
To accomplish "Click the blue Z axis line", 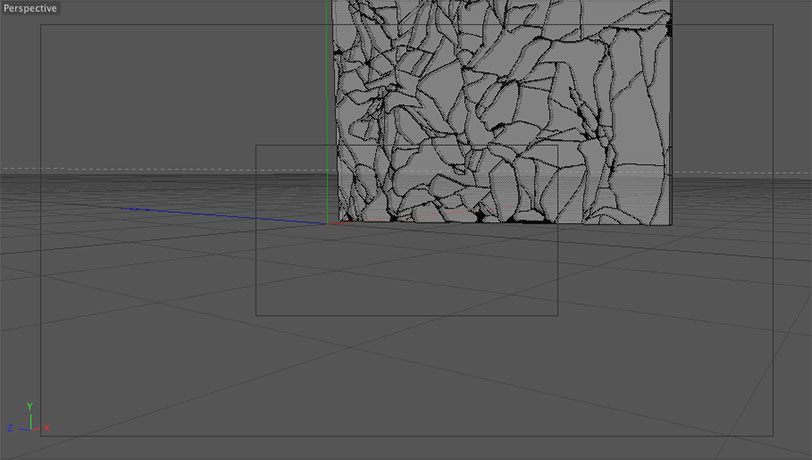I will pyautogui.click(x=224, y=216).
